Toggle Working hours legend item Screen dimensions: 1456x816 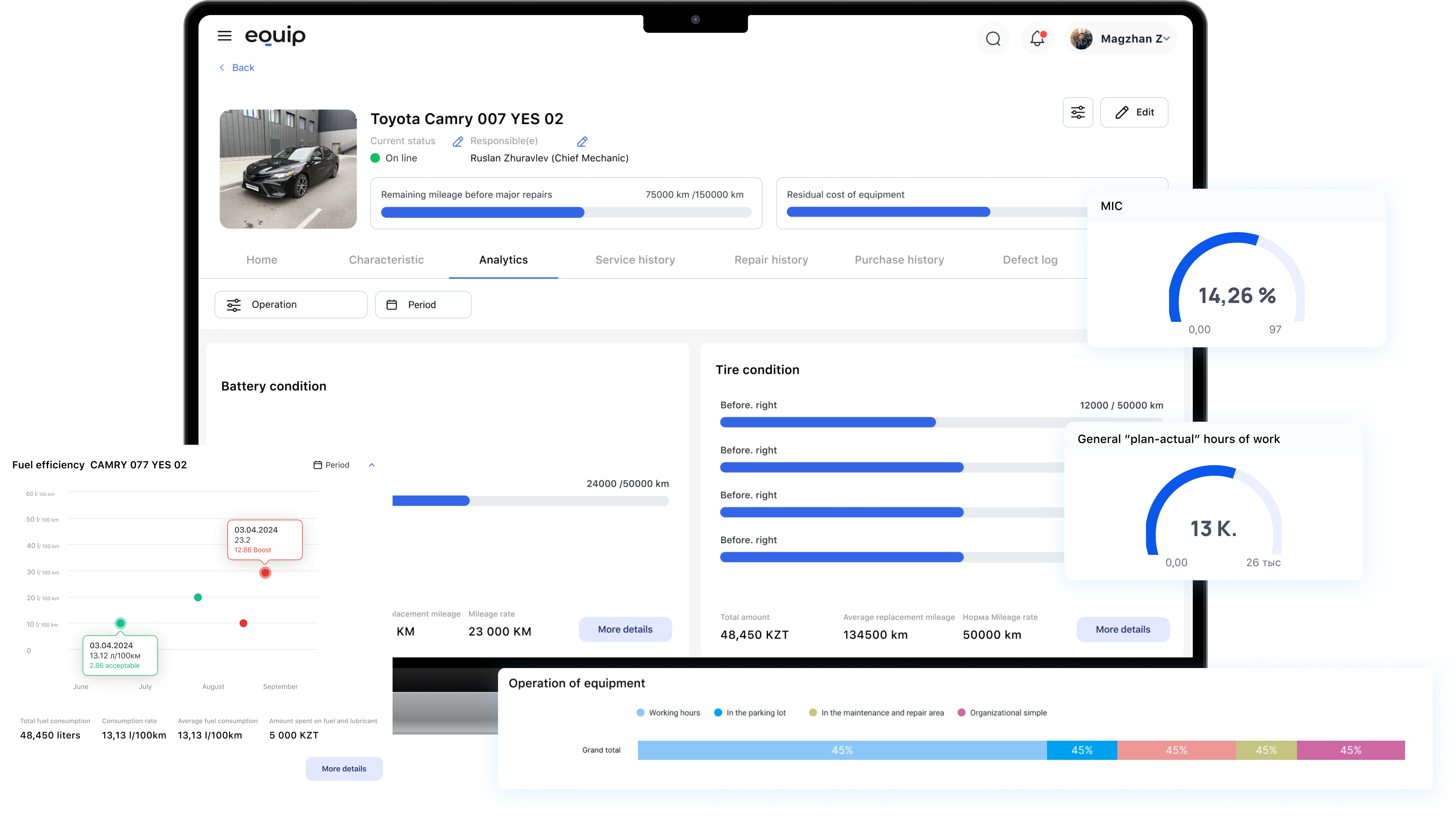click(x=668, y=713)
